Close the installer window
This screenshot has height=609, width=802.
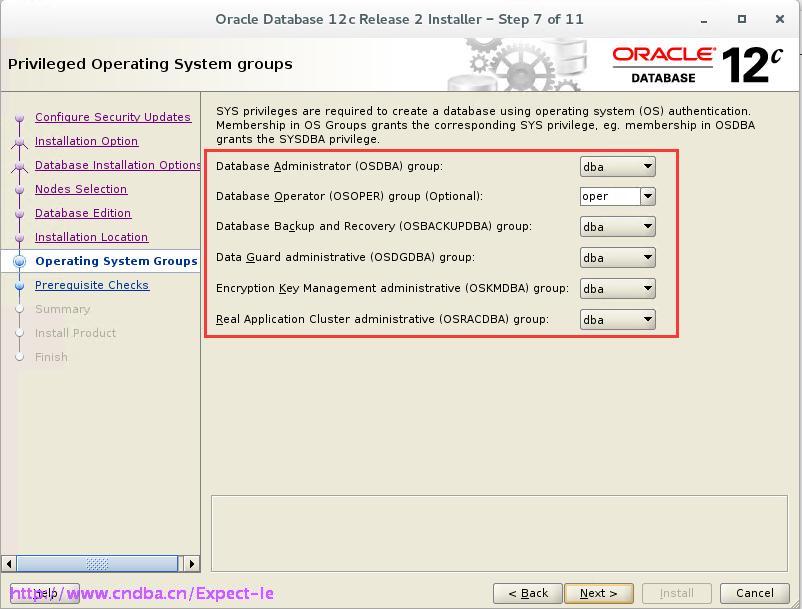[x=779, y=19]
